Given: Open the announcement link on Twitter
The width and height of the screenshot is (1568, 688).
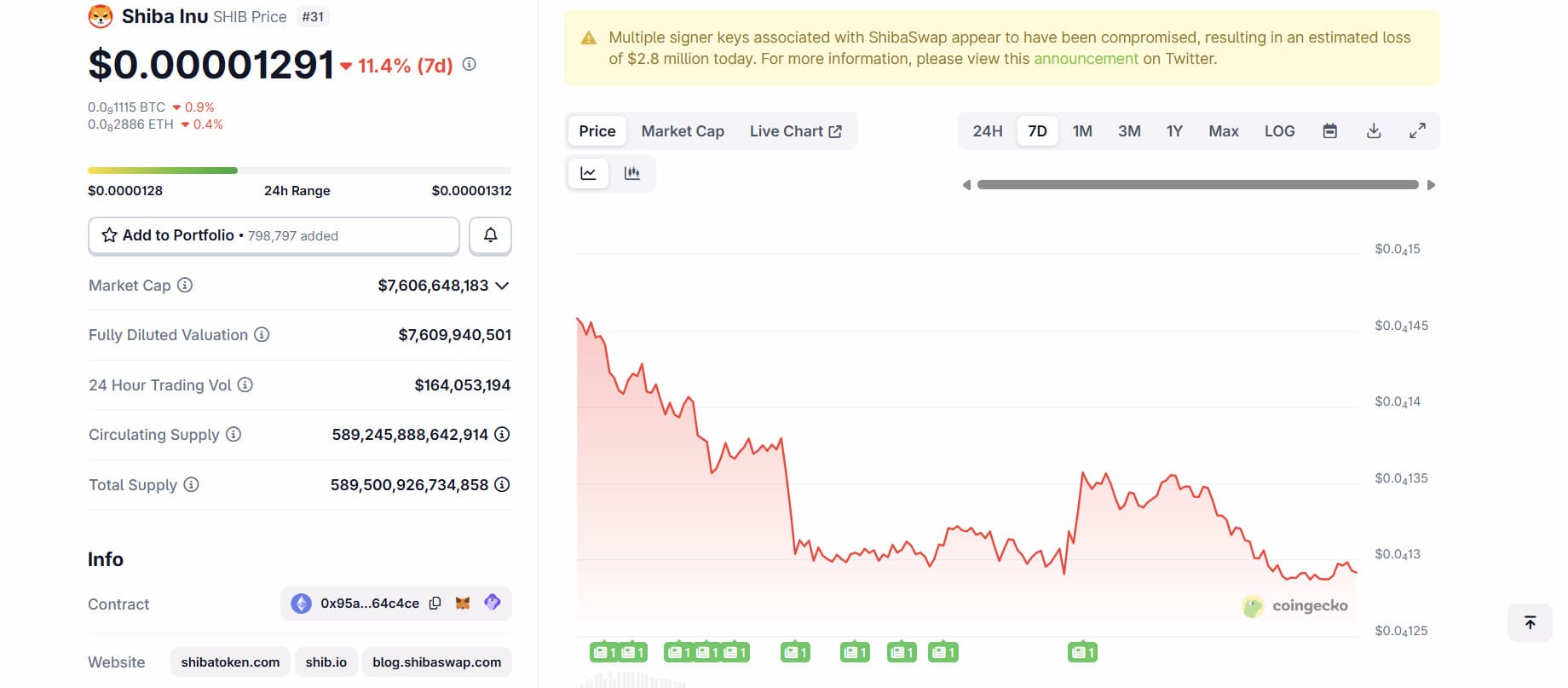Looking at the screenshot, I should coord(1086,59).
